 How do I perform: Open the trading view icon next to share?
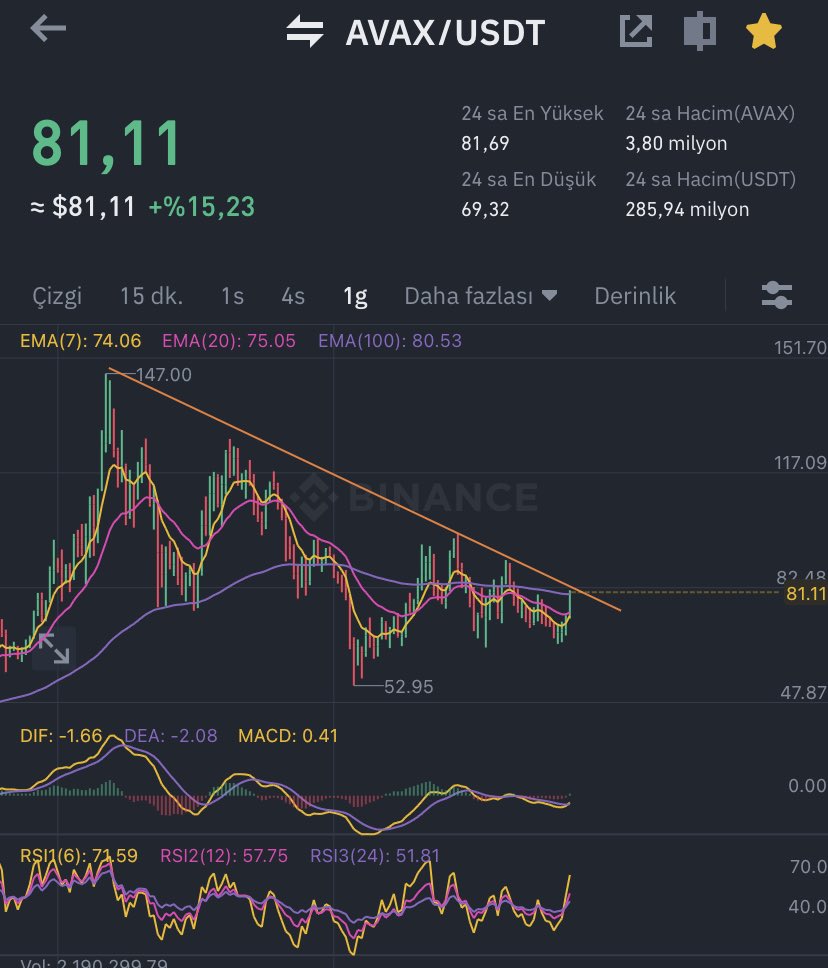coord(699,30)
